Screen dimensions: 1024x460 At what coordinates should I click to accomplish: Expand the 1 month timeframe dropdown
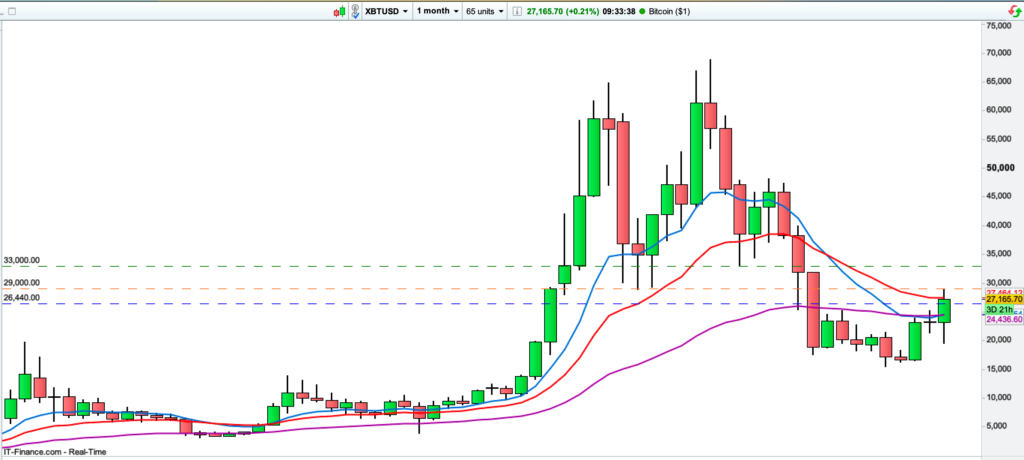point(439,10)
